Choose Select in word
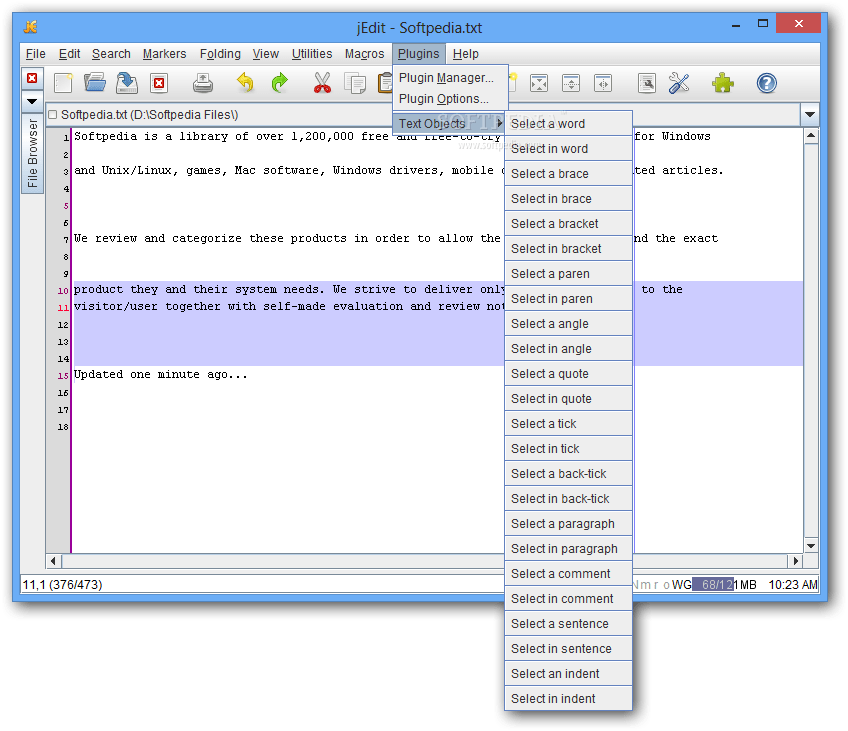Viewport: 848px width, 731px height. pyautogui.click(x=568, y=149)
